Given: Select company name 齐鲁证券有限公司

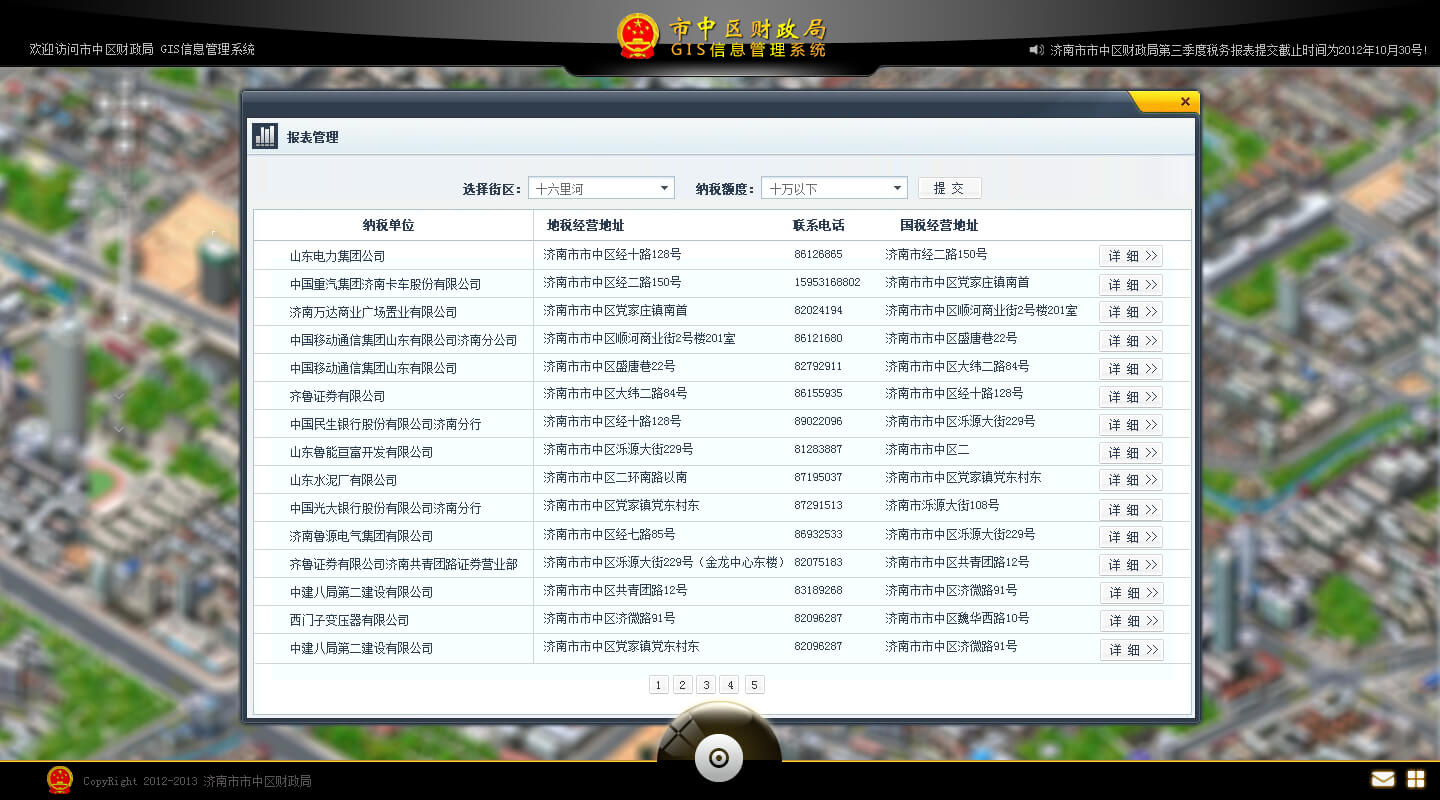Looking at the screenshot, I should pos(337,396).
